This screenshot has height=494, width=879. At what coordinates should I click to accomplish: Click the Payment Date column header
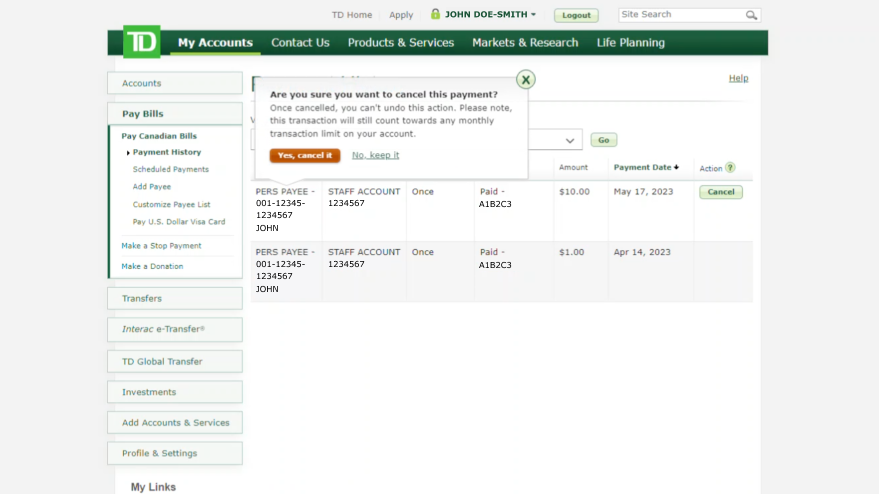(x=642, y=167)
